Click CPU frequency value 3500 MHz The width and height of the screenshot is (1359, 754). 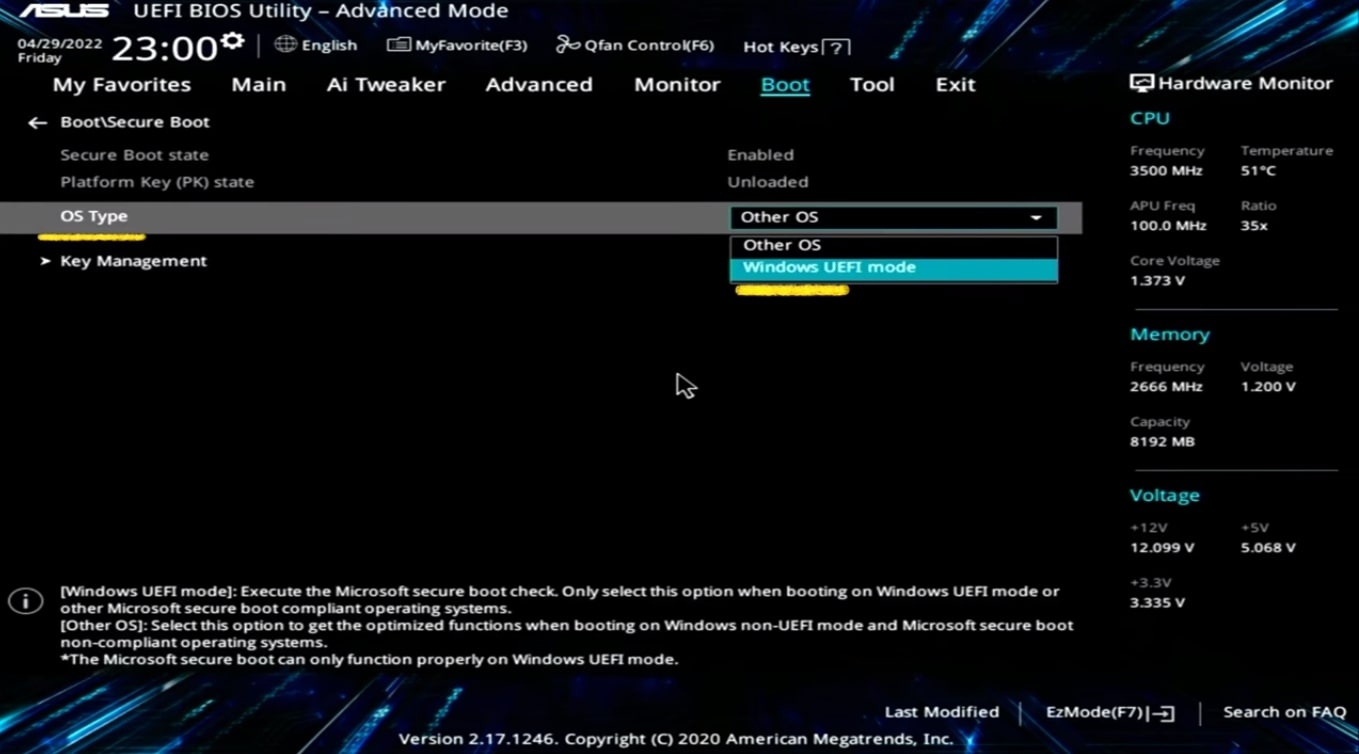(x=1166, y=171)
